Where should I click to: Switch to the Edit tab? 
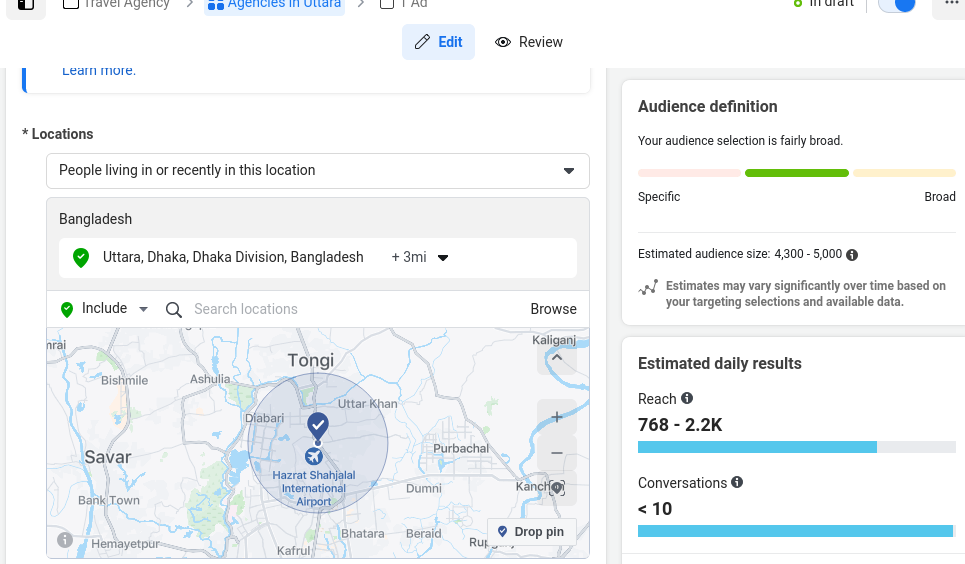[x=438, y=42]
